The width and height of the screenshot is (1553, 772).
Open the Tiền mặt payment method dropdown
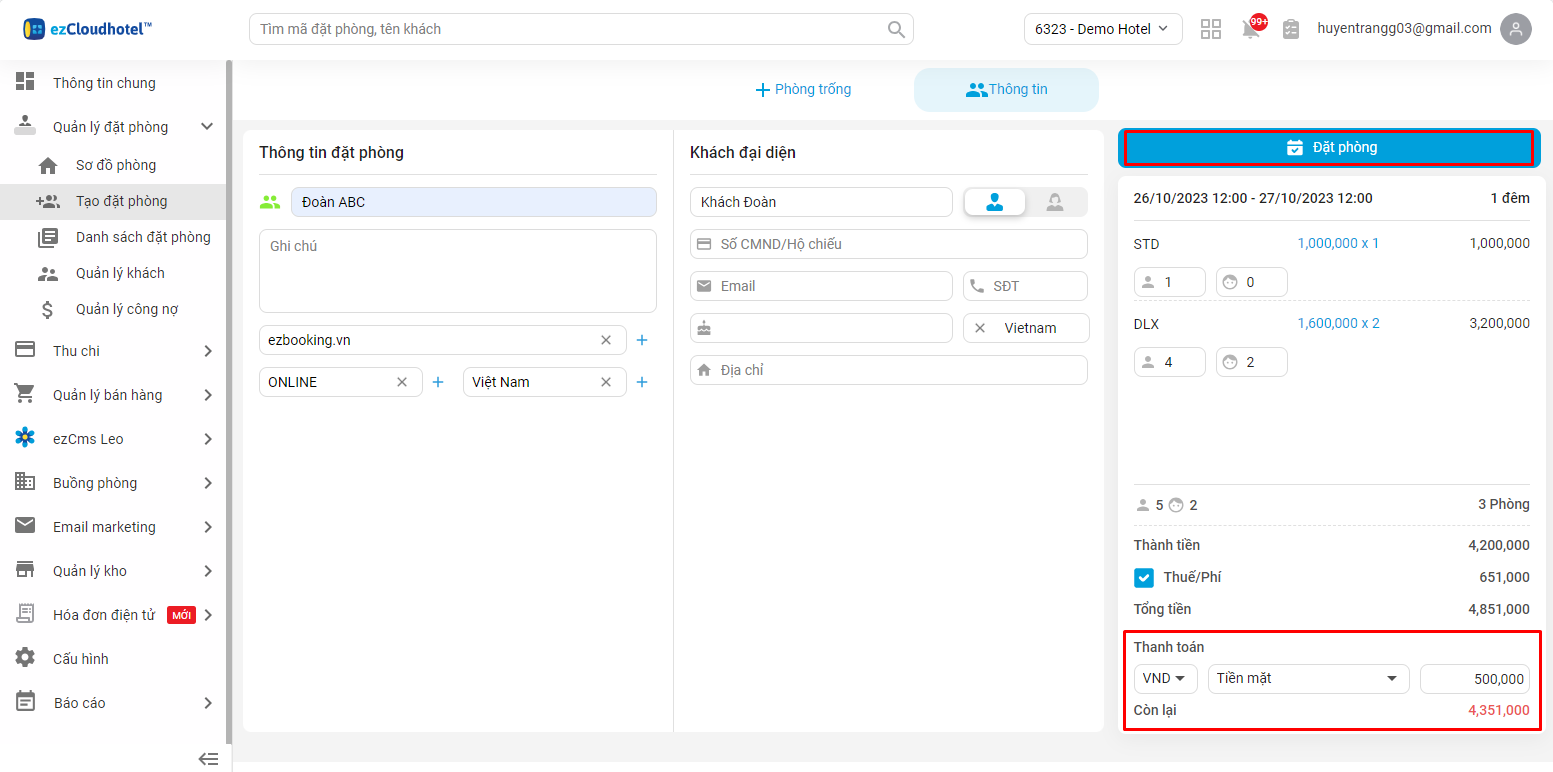pyautogui.click(x=1308, y=679)
